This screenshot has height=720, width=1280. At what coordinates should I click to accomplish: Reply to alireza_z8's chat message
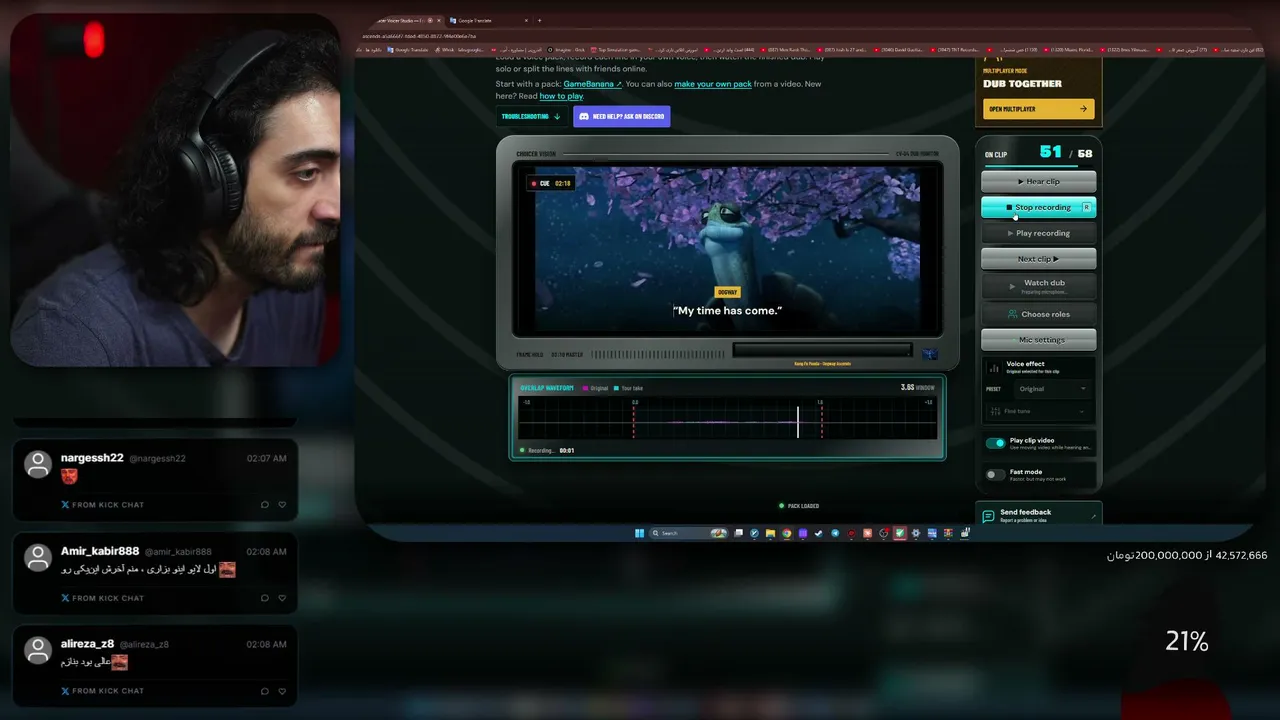(264, 691)
